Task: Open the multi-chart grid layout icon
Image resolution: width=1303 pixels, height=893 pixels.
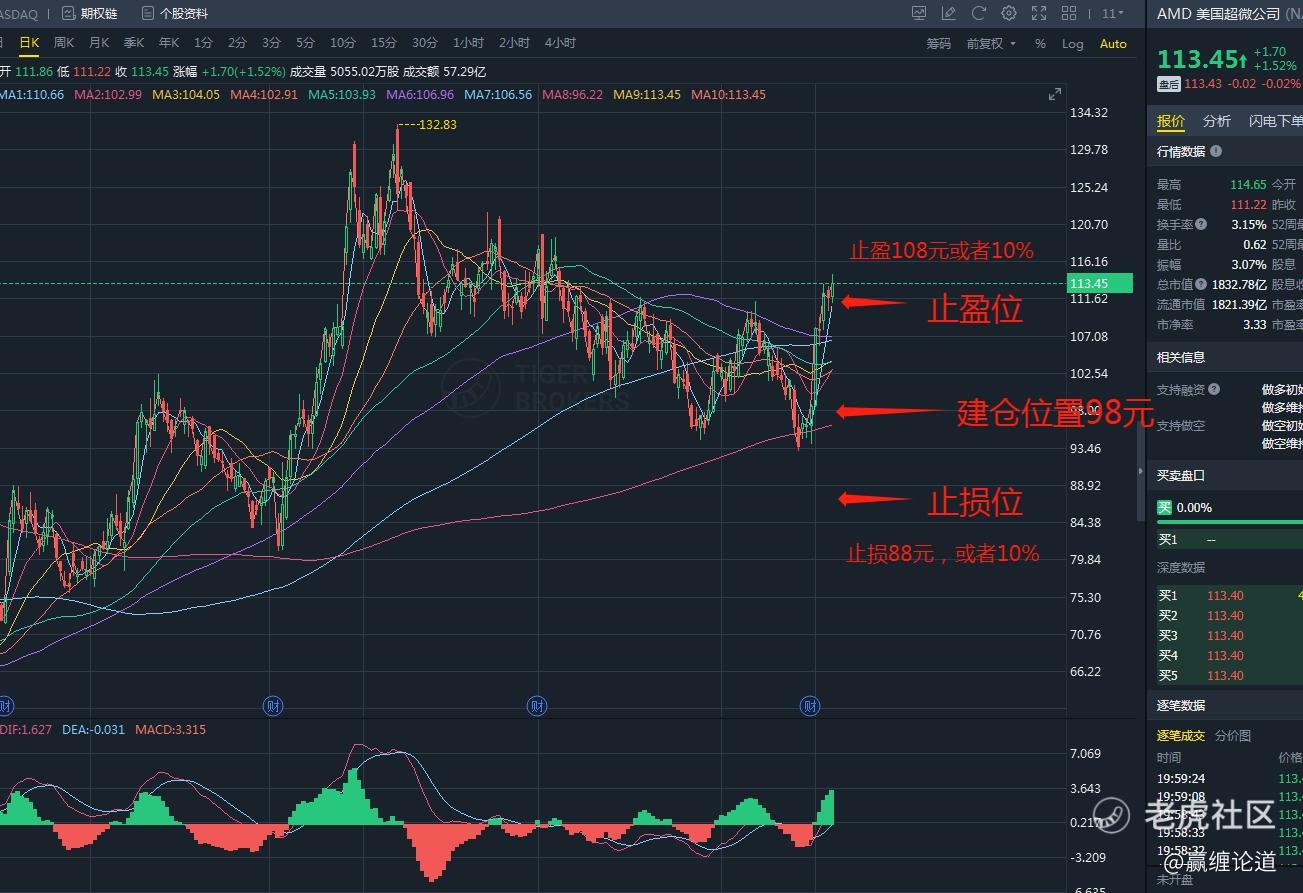Action: (1069, 13)
